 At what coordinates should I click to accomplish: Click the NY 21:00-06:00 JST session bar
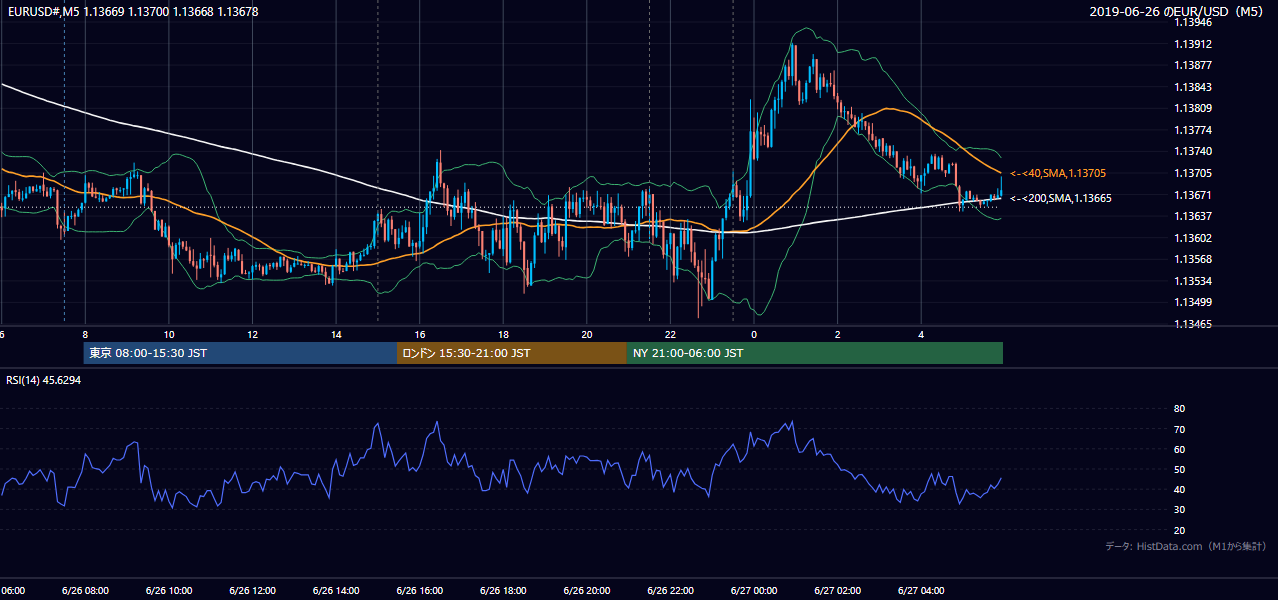(x=815, y=353)
